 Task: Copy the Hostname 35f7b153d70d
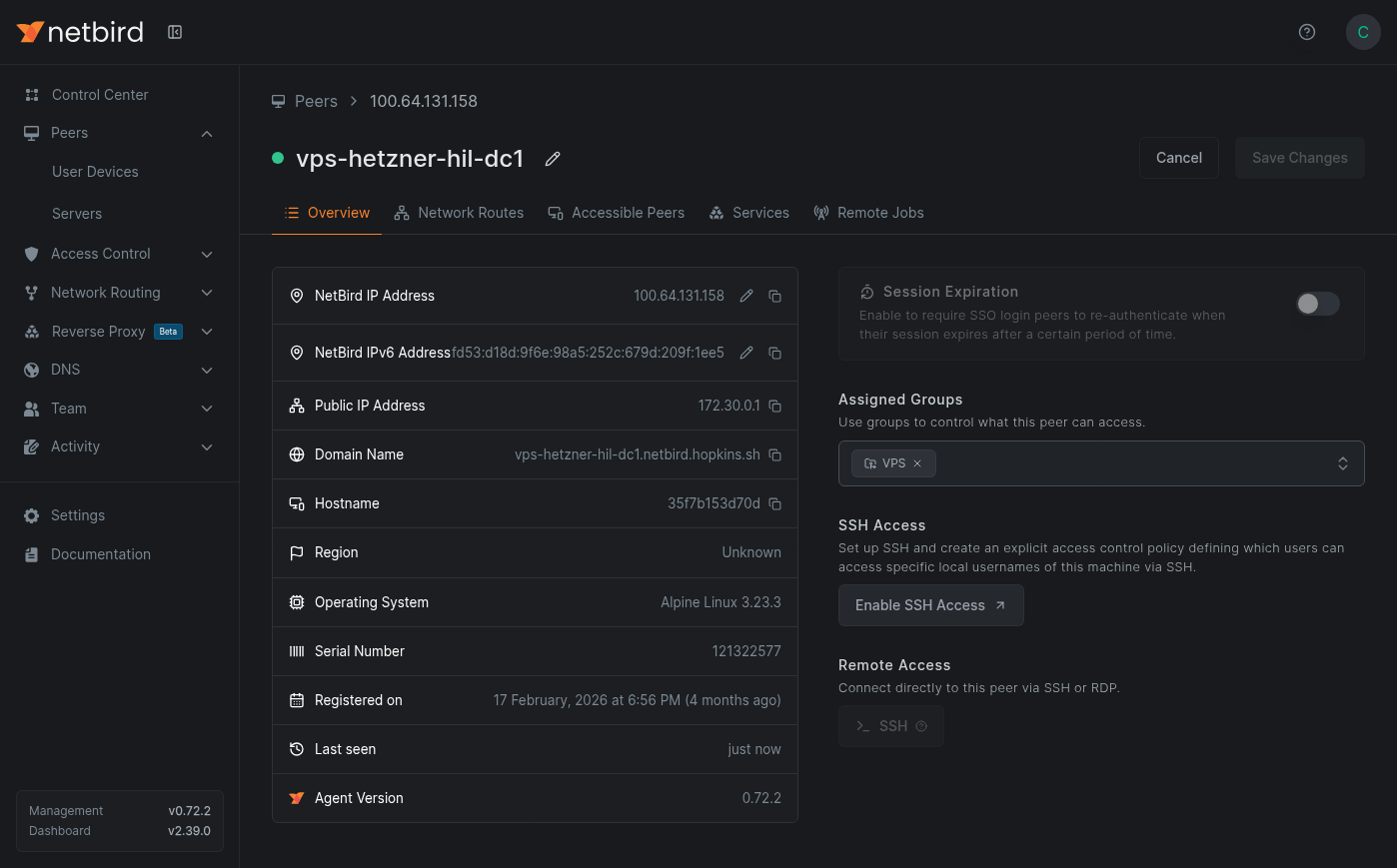(x=774, y=503)
